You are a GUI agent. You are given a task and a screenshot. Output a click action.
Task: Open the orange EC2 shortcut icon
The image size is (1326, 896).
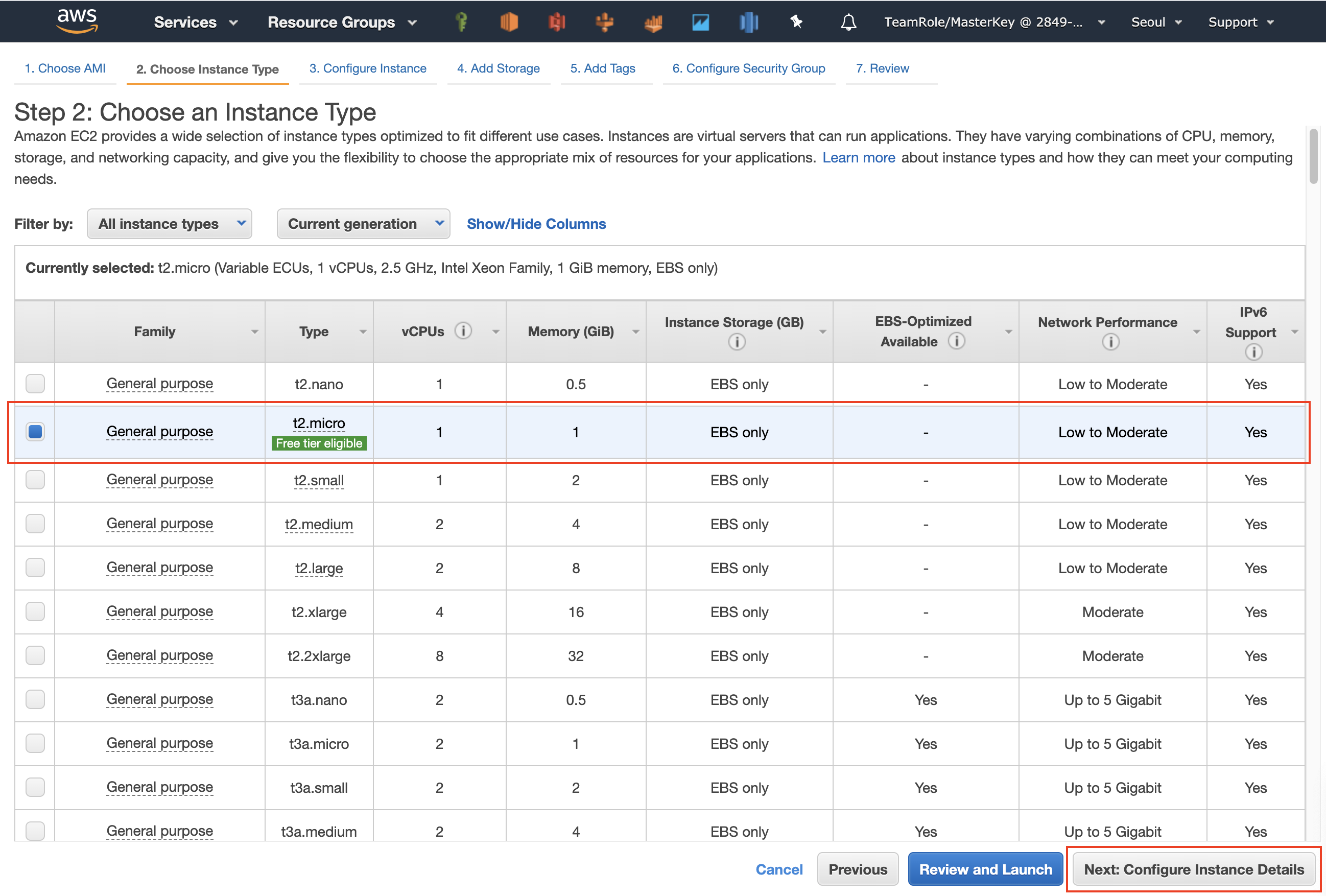point(508,22)
